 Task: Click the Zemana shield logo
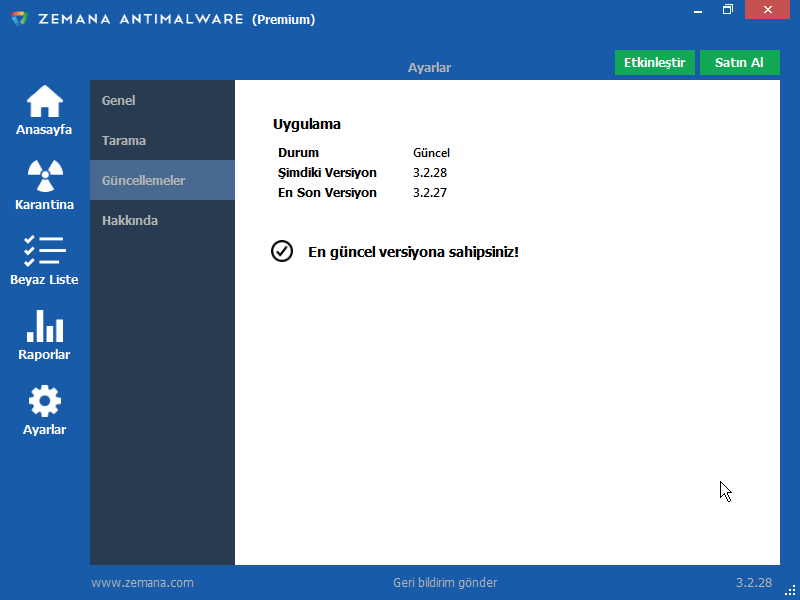(19, 19)
